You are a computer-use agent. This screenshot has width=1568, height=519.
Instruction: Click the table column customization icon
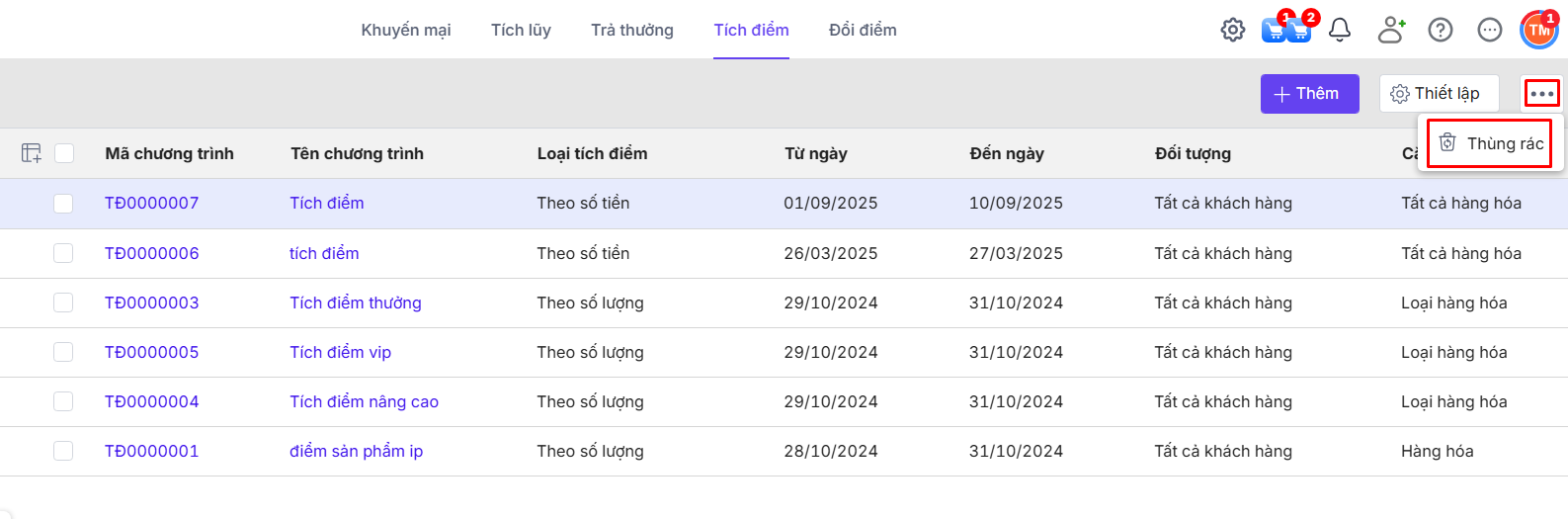[32, 153]
